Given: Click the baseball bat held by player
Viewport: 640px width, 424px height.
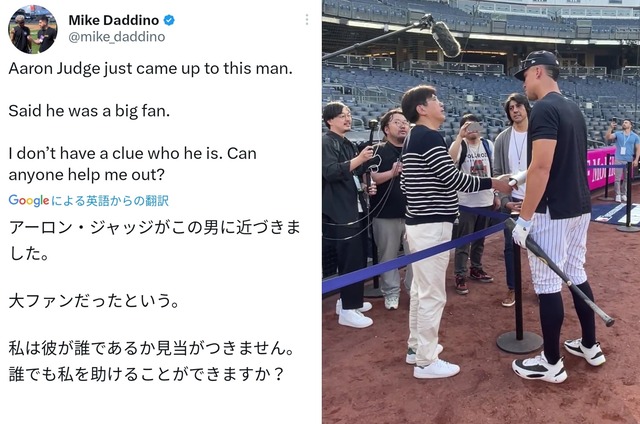Looking at the screenshot, I should pyautogui.click(x=559, y=272).
